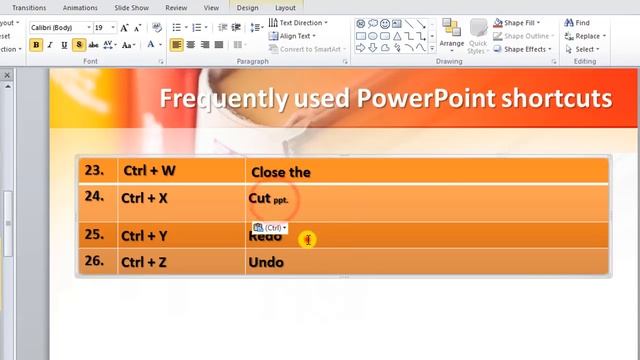
Task: Open the Paste Options (Ctrl) menu
Action: [269, 227]
